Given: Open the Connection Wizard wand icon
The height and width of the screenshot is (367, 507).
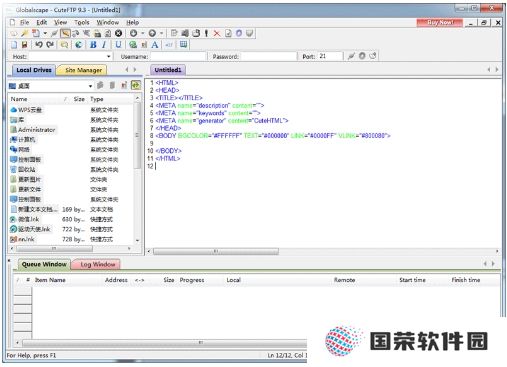Looking at the screenshot, I should point(24,33).
